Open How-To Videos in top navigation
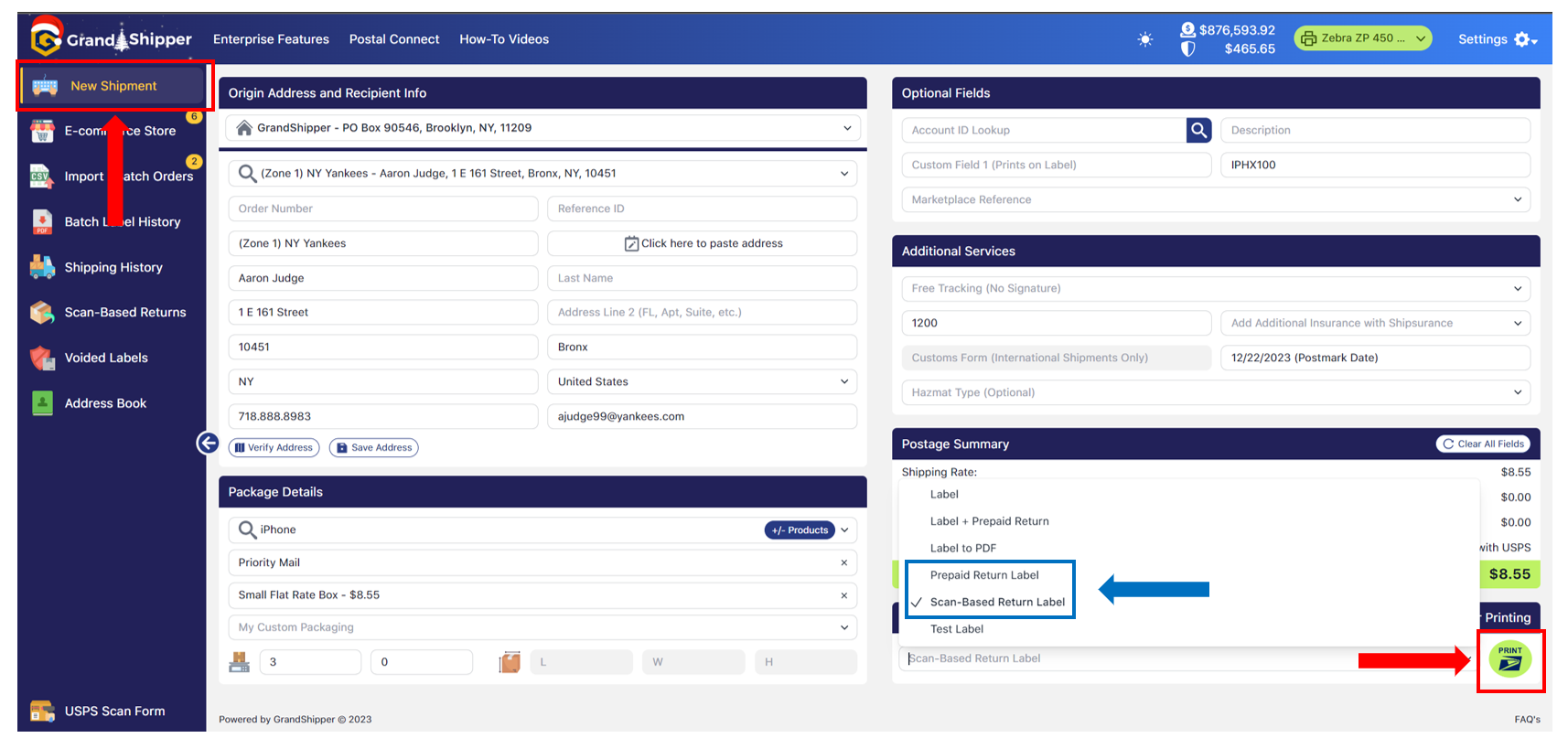Image resolution: width=1568 pixels, height=738 pixels. (504, 39)
